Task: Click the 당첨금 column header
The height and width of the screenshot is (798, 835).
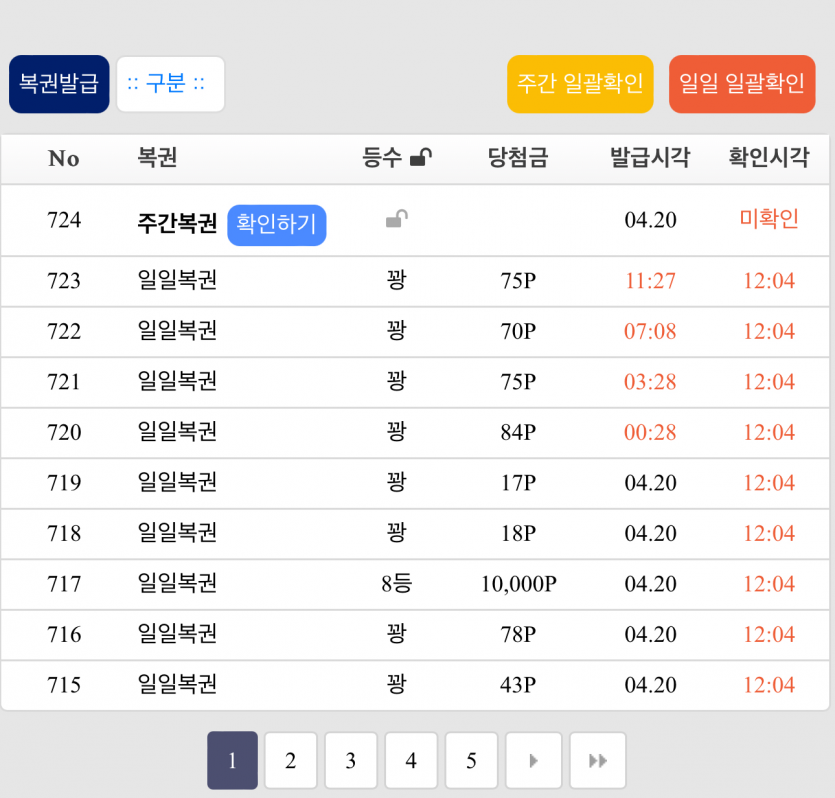Action: tap(518, 158)
